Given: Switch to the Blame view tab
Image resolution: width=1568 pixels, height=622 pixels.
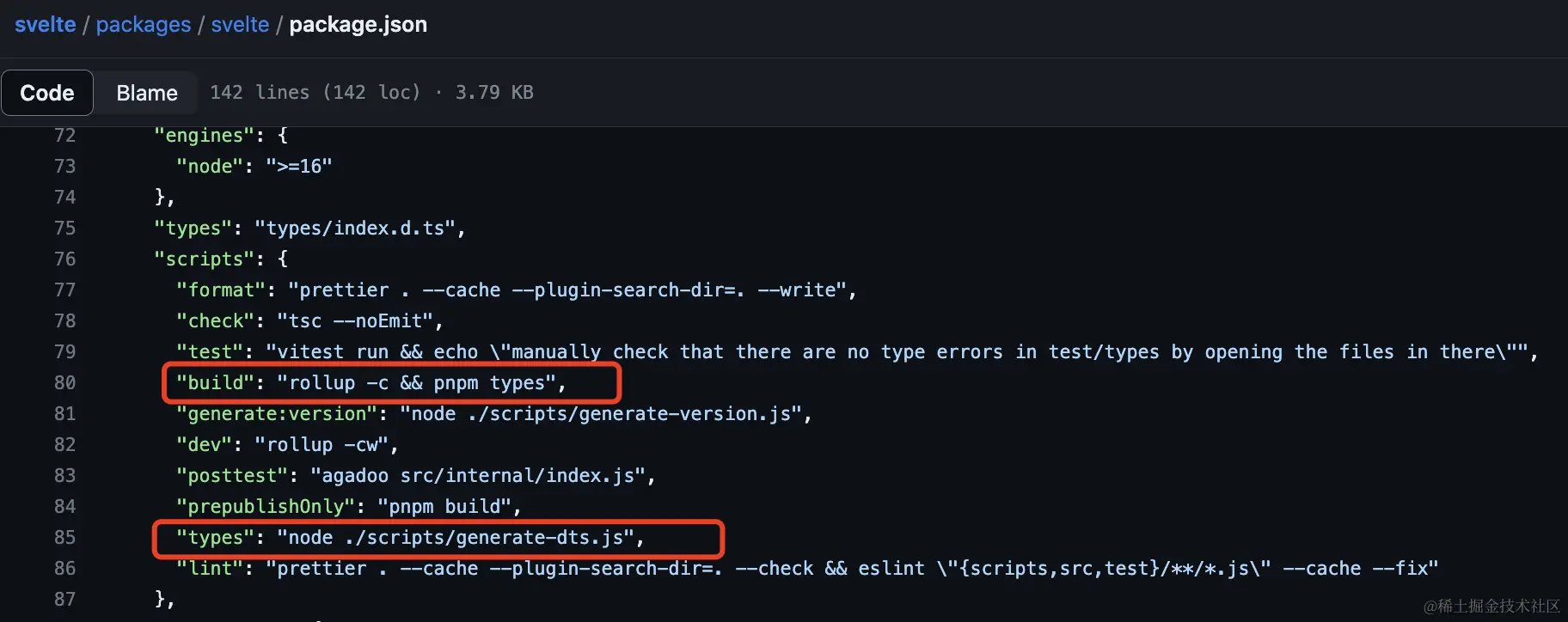Looking at the screenshot, I should (147, 93).
